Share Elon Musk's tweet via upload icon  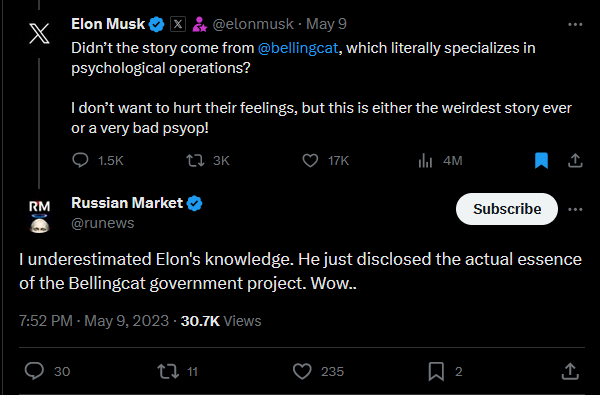click(x=575, y=160)
